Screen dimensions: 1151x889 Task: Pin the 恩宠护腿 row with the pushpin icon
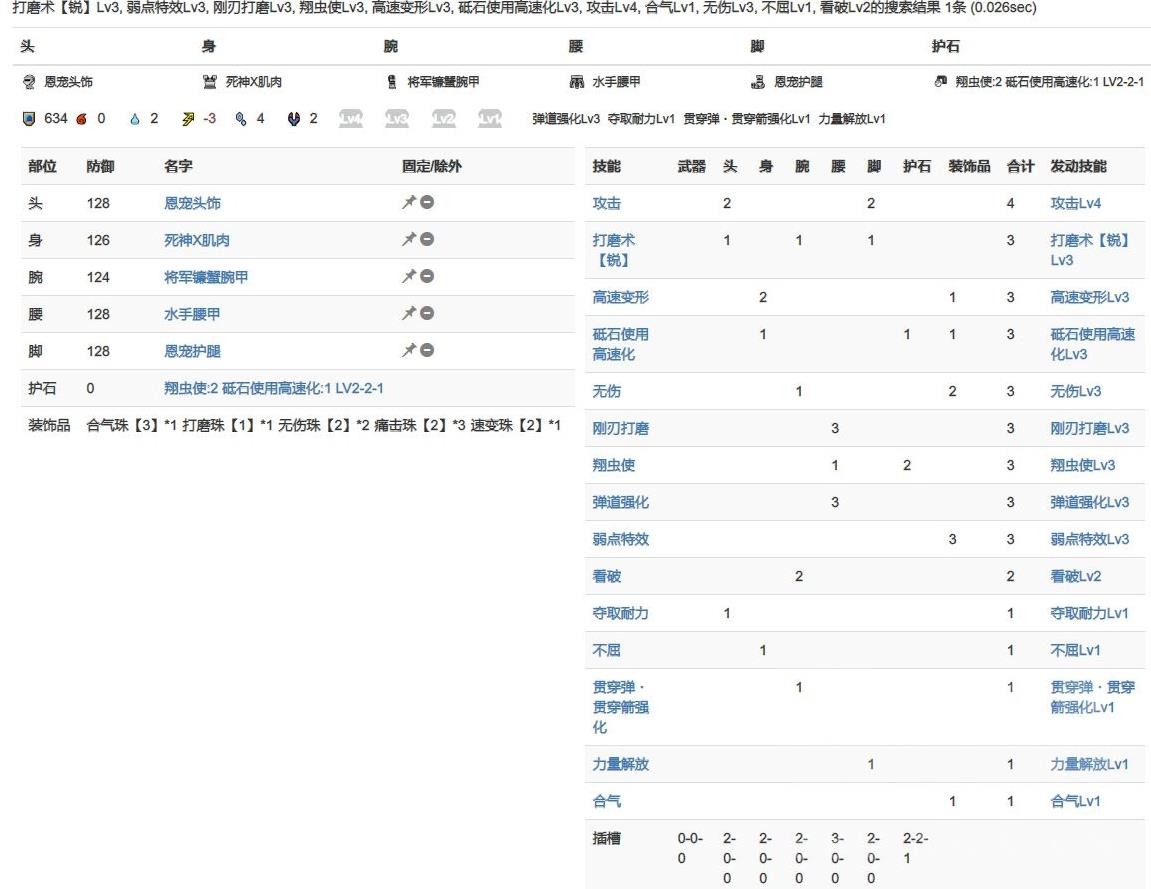(409, 350)
